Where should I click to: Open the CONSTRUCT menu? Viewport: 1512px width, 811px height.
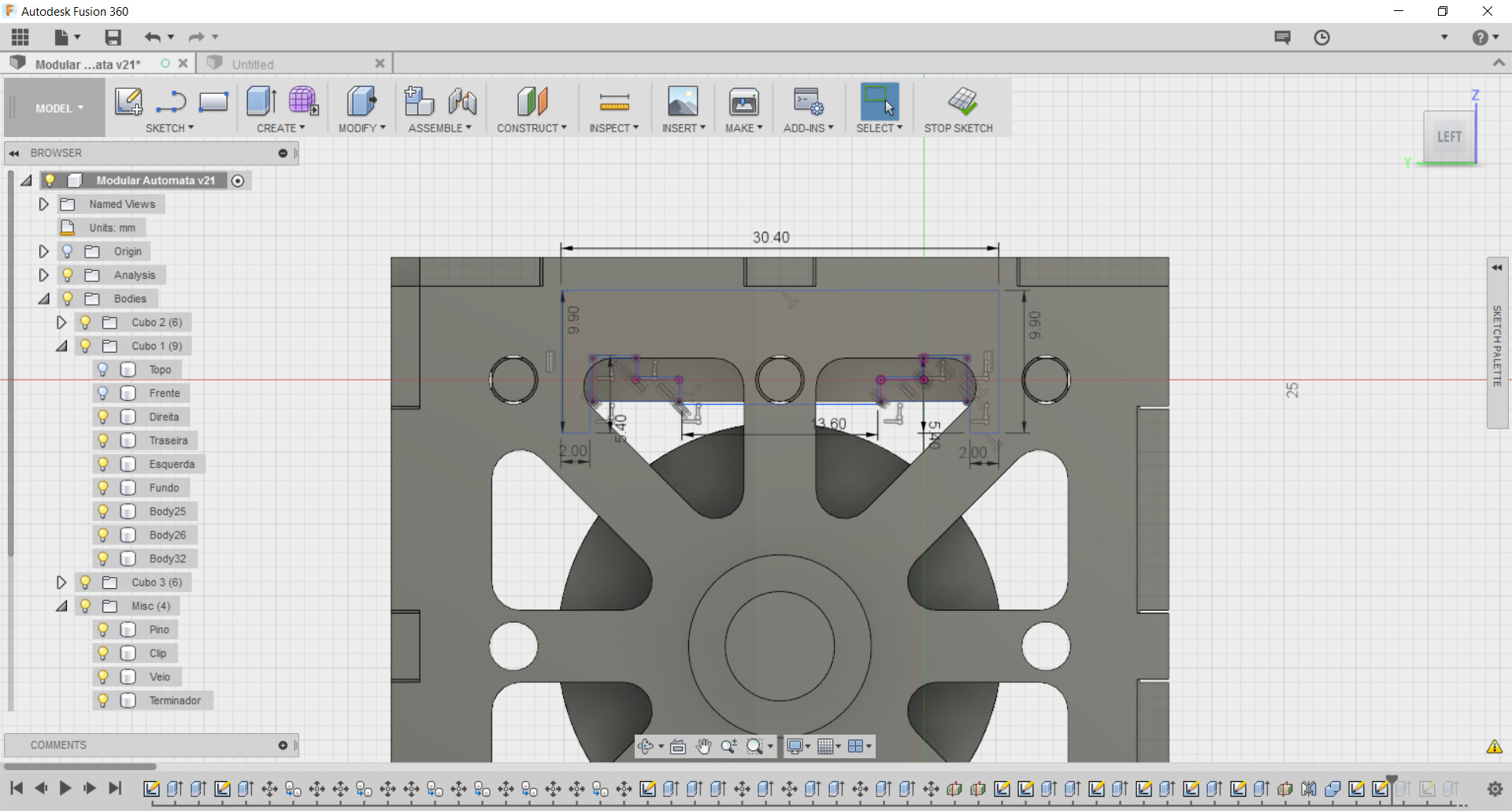[532, 128]
